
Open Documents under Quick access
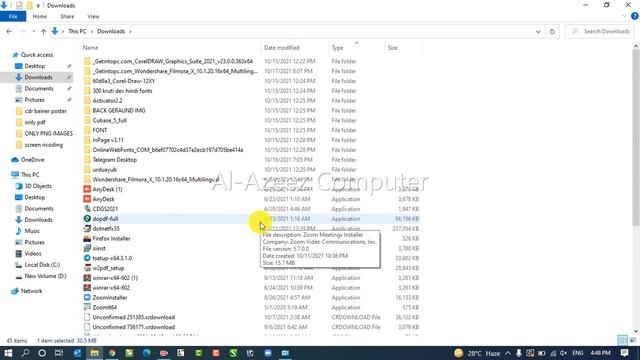(x=39, y=89)
